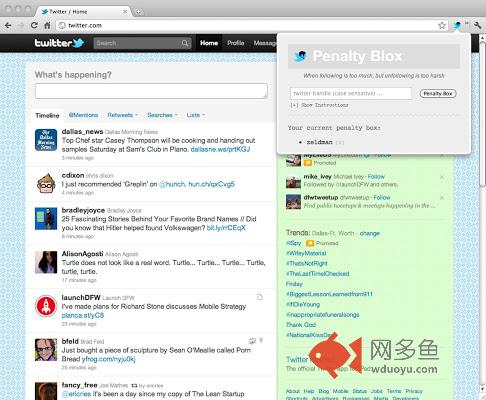
Task: Click the launchDFW rocket avatar
Action: pyautogui.click(x=46, y=306)
